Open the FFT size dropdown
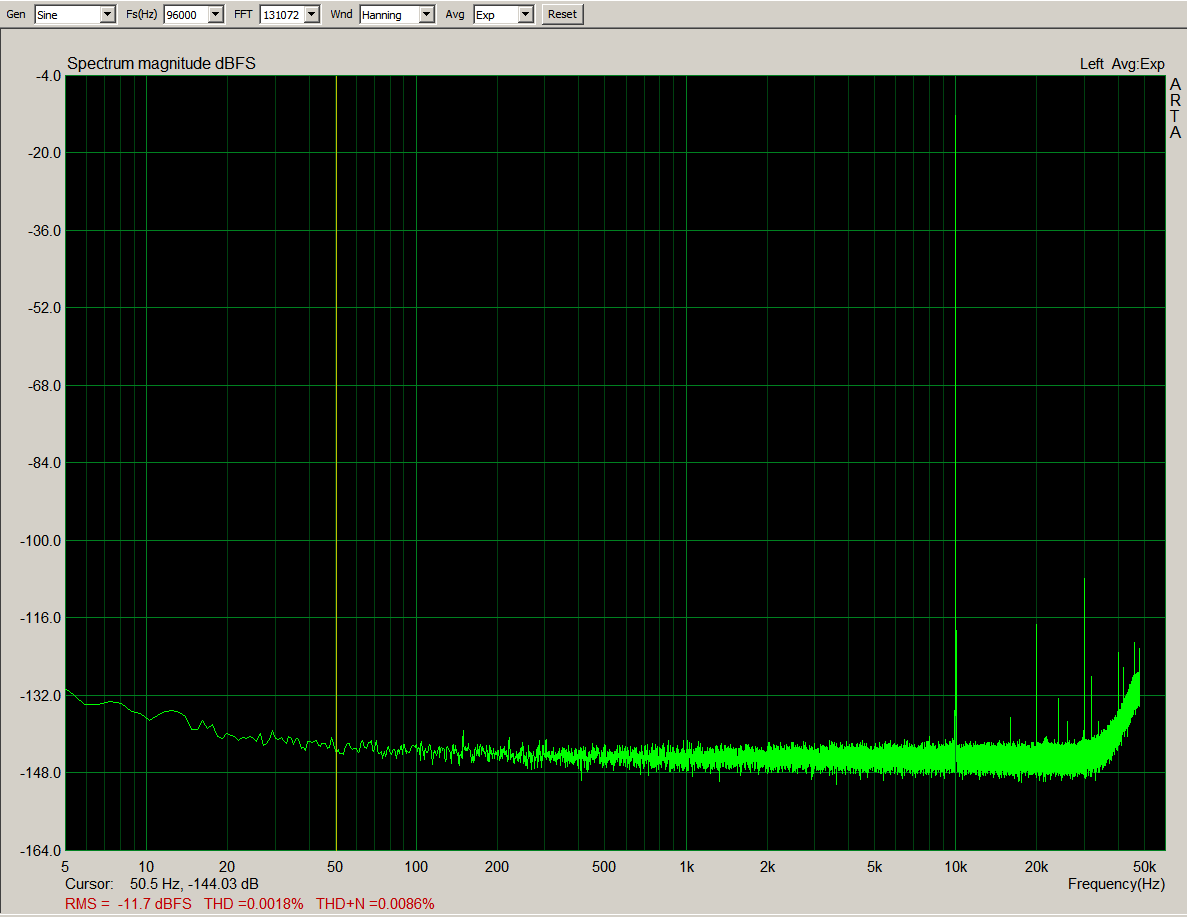The height and width of the screenshot is (917, 1187). click(312, 14)
